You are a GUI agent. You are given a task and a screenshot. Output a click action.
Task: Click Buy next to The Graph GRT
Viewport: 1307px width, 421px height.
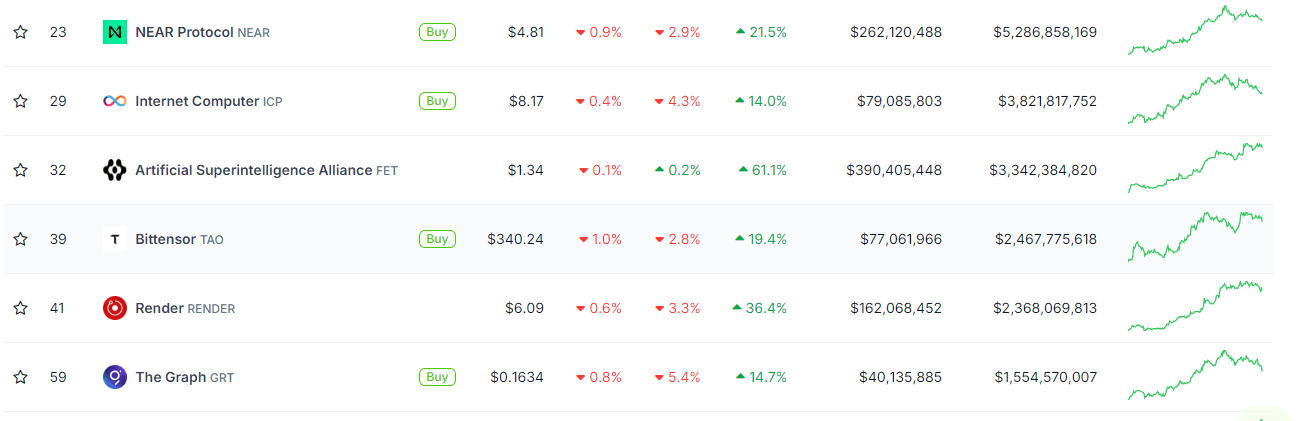pyautogui.click(x=437, y=377)
